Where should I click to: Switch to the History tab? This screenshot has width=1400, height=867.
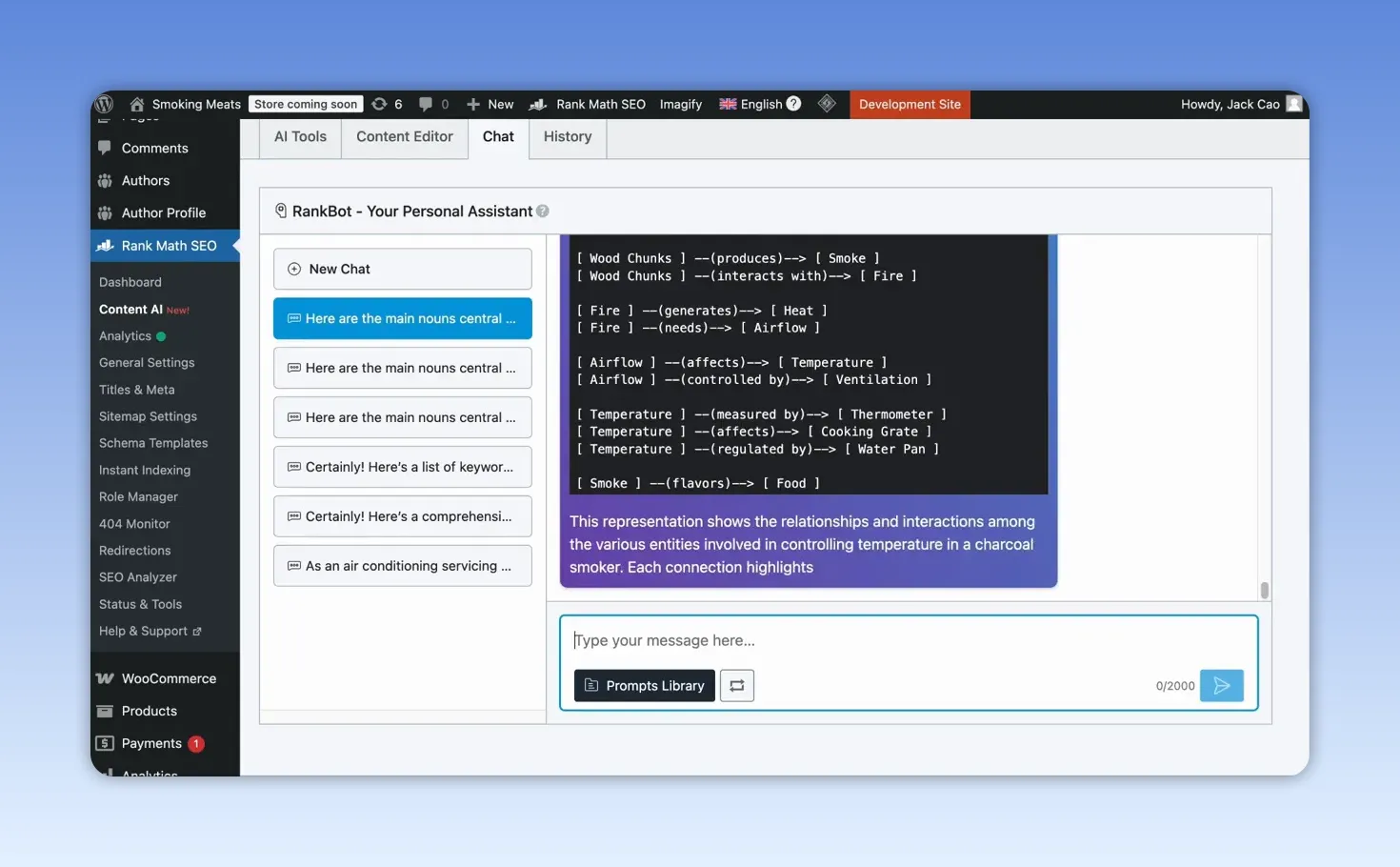tap(568, 137)
